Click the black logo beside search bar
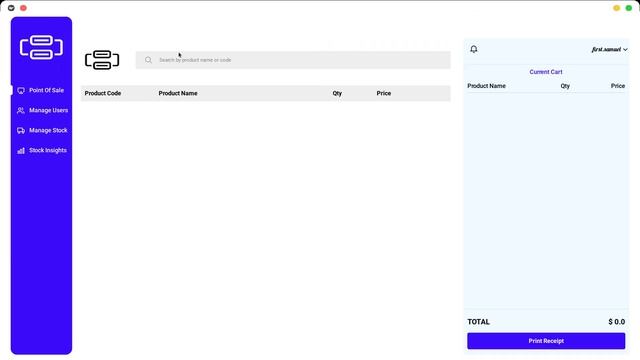Image resolution: width=640 pixels, height=360 pixels. 102,60
